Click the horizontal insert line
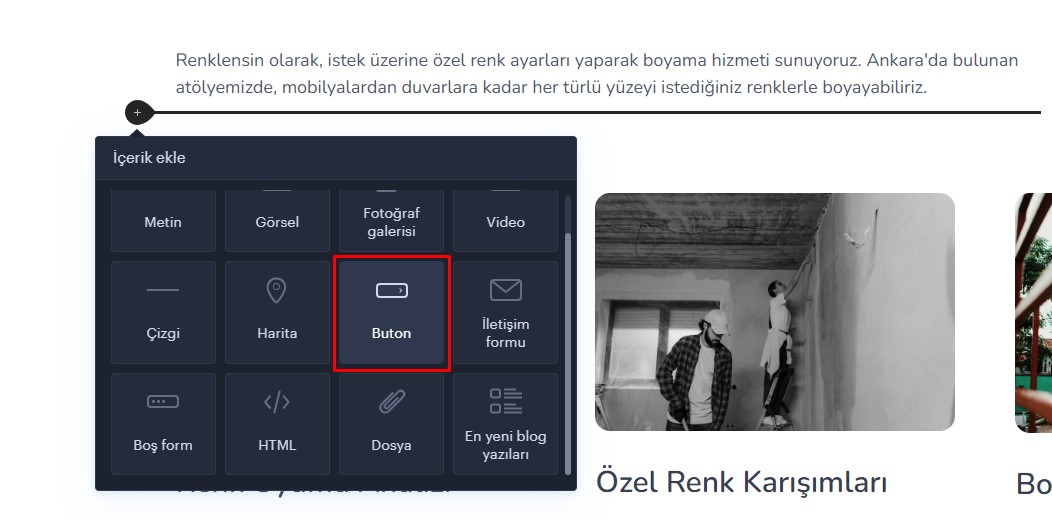 tap(597, 113)
